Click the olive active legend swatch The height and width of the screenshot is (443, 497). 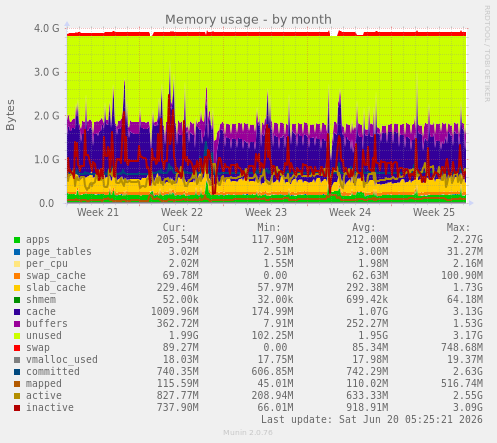point(17,396)
